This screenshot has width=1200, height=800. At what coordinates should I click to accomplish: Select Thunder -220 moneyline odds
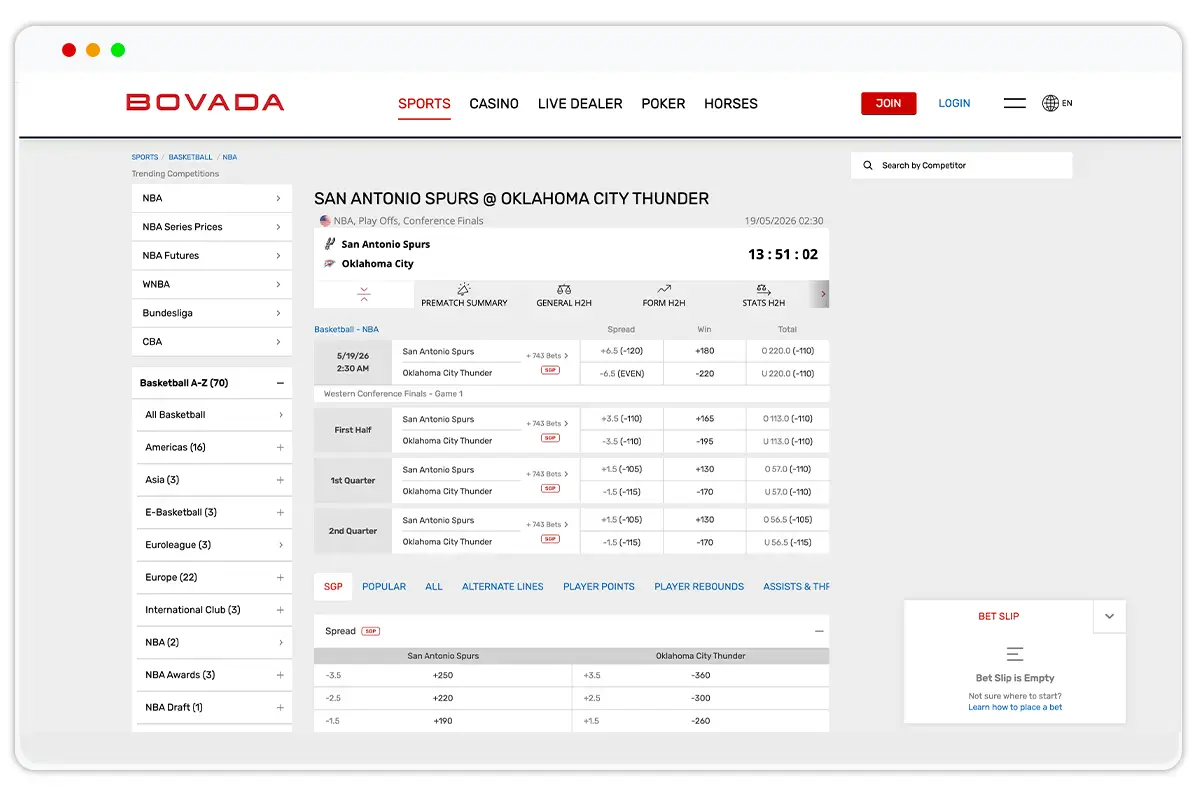705,373
